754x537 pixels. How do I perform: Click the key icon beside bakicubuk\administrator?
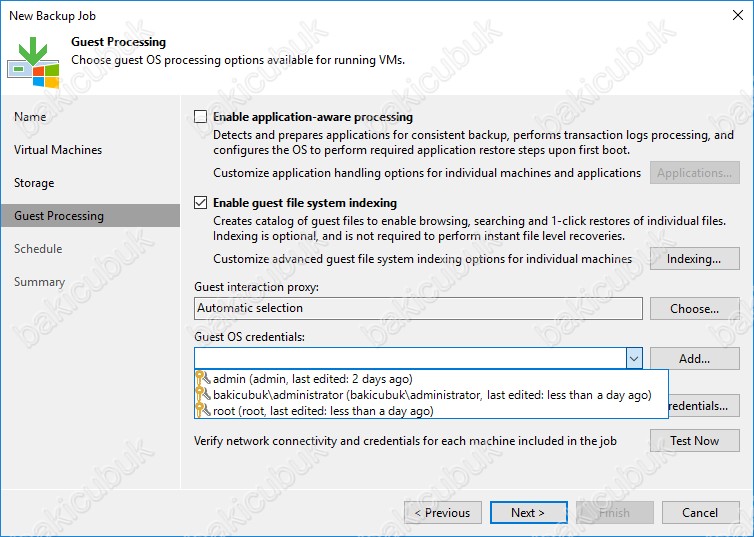pyautogui.click(x=202, y=395)
